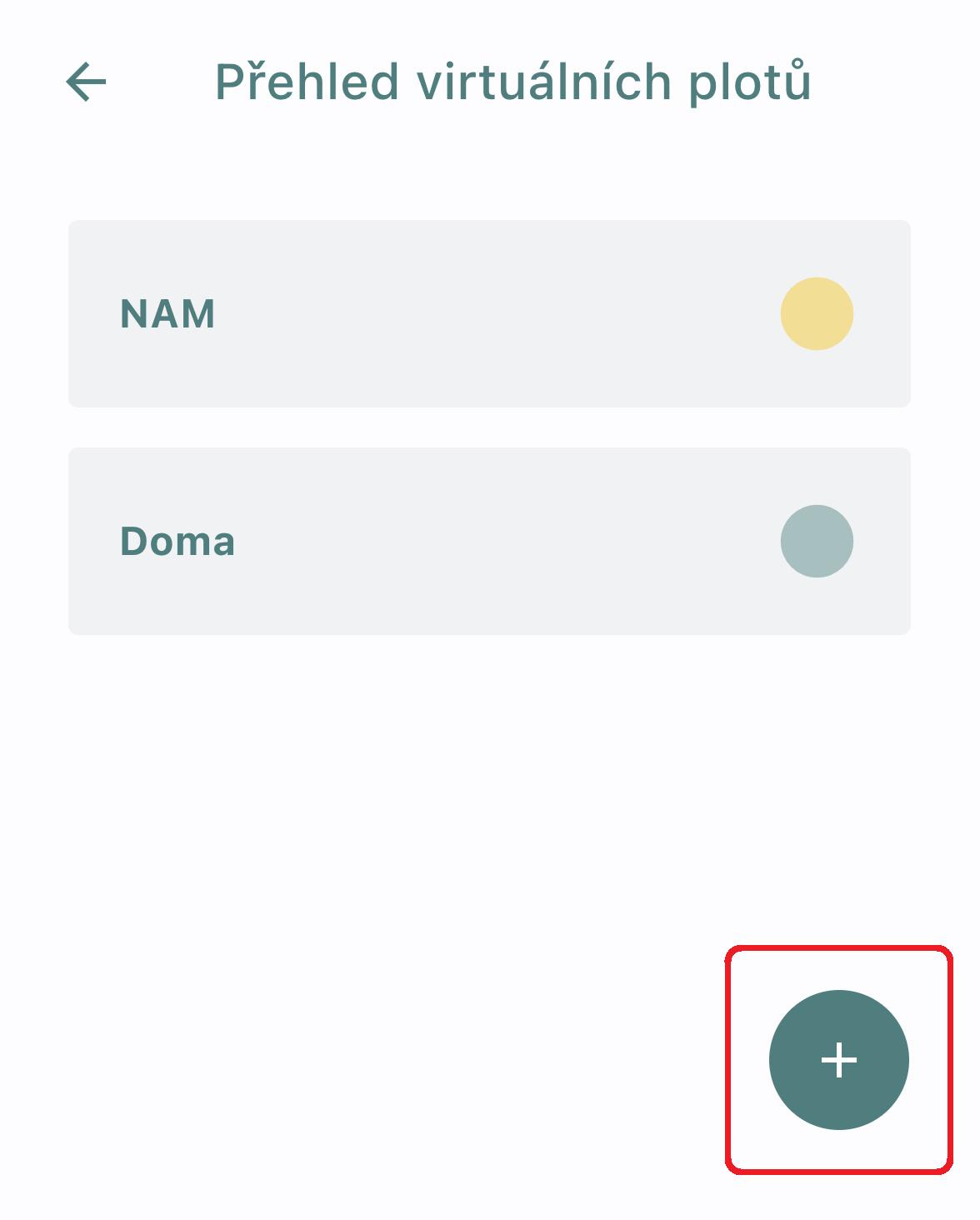This screenshot has width=980, height=1220.
Task: Click empty area of the Doma card
Action: tap(492, 541)
